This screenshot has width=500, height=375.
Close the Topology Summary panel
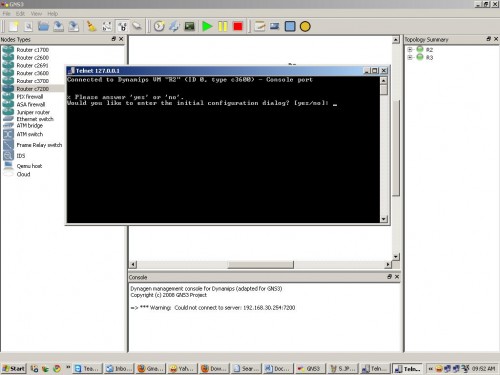tap(496, 39)
